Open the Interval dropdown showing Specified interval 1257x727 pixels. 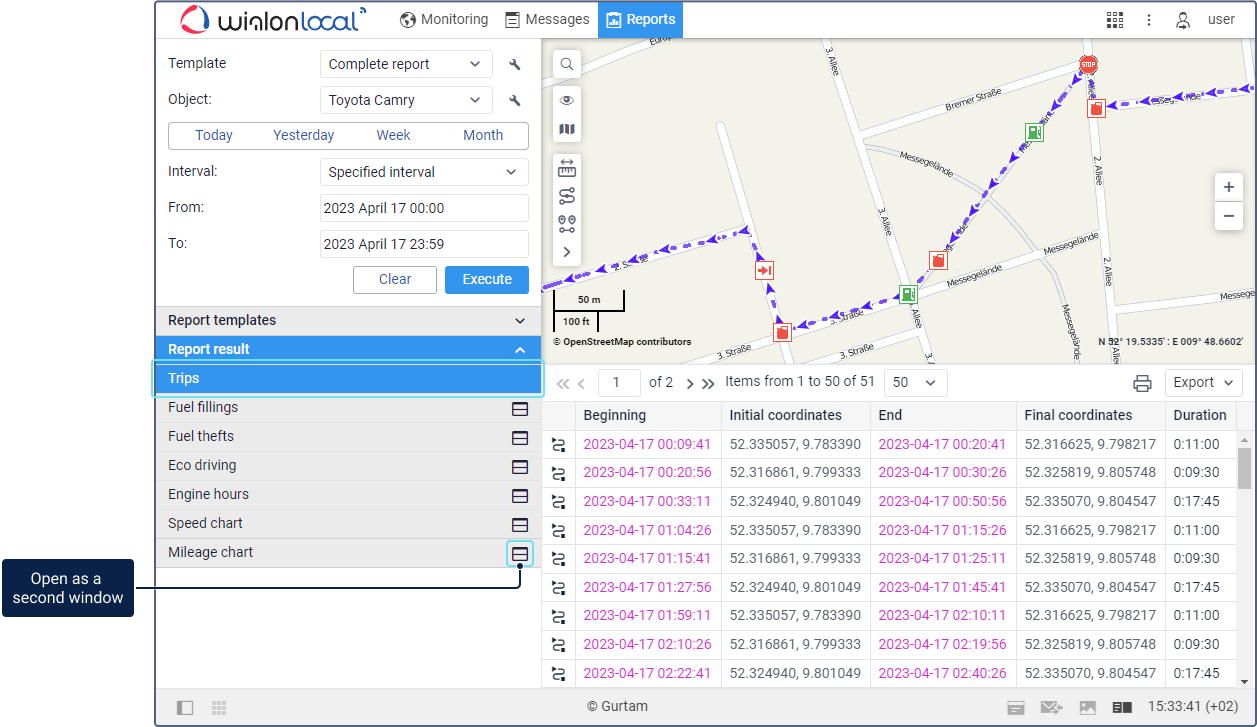tap(424, 172)
